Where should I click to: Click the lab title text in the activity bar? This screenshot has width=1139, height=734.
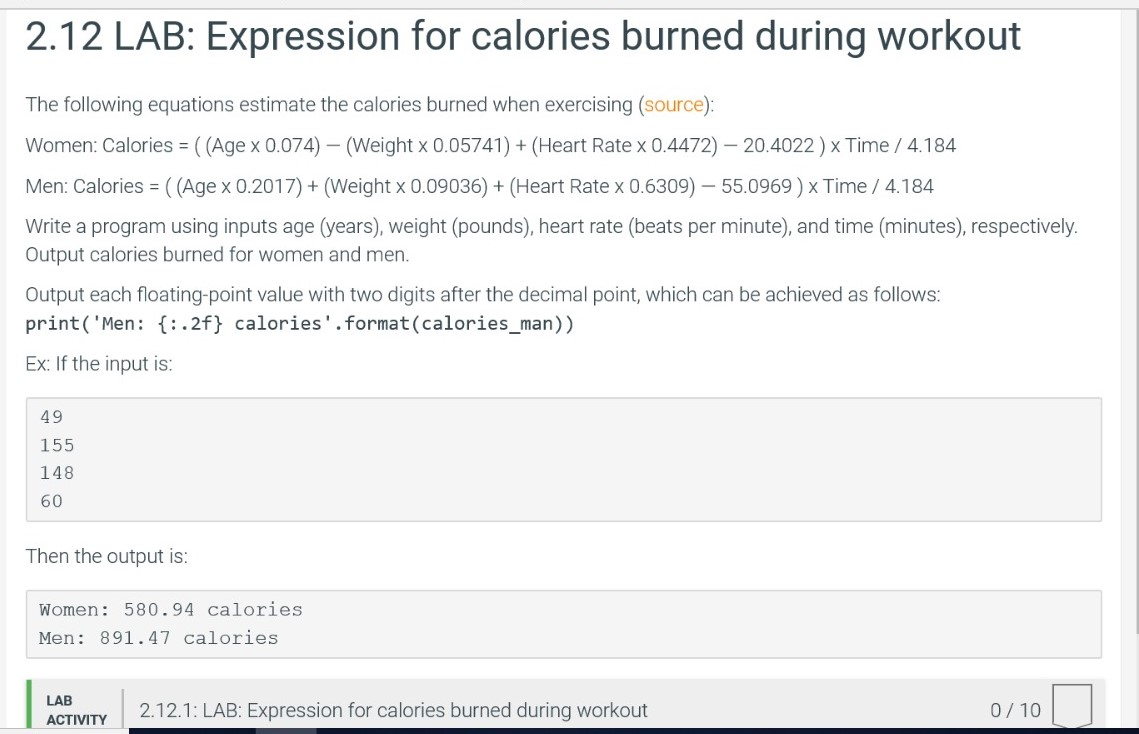point(390,710)
